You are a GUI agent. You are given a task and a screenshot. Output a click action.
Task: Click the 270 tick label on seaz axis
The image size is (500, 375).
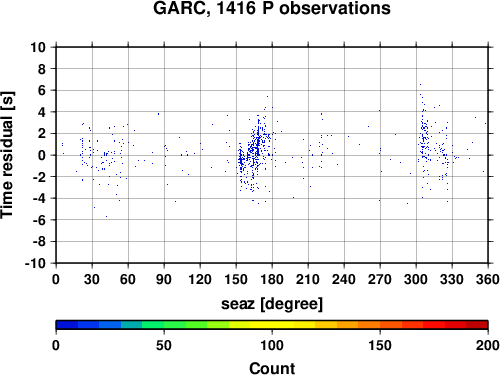pos(380,279)
